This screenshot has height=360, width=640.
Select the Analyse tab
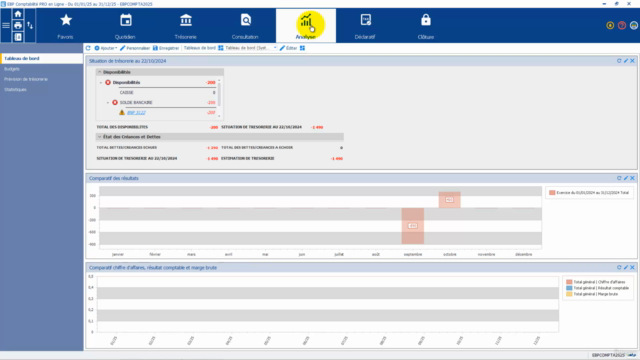click(x=306, y=26)
